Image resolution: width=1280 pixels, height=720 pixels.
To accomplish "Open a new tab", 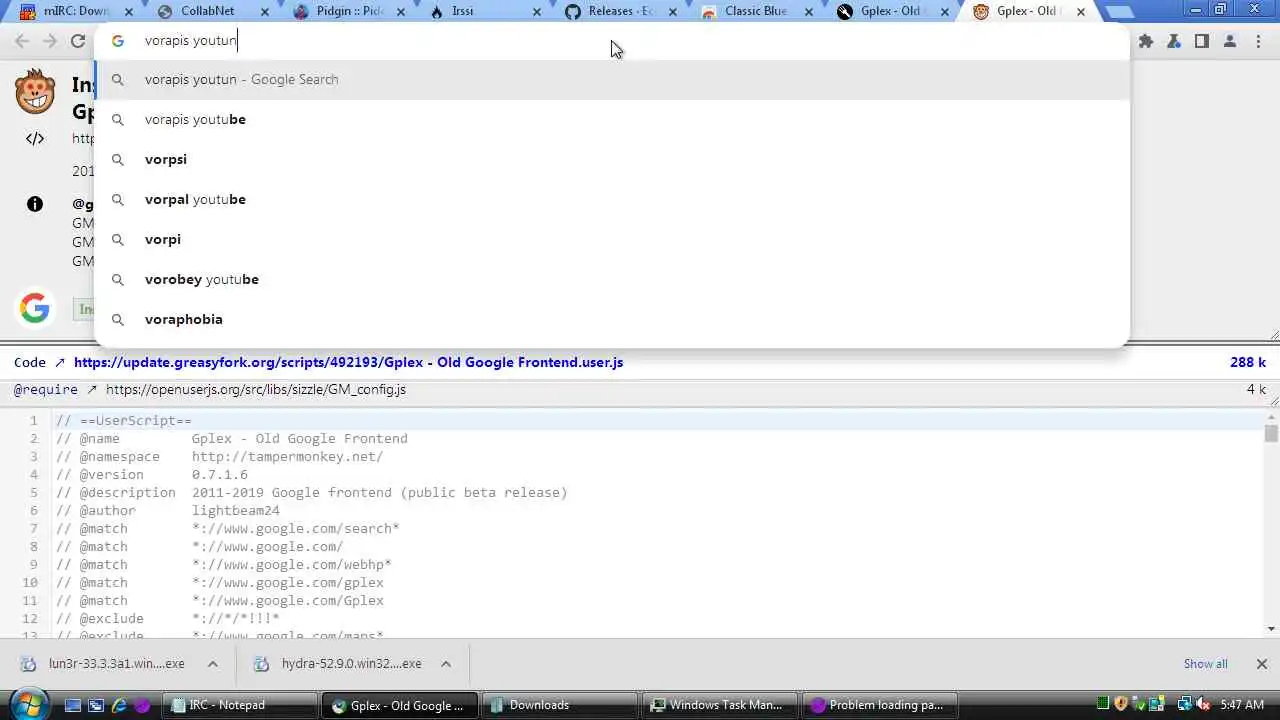I will click(1118, 12).
